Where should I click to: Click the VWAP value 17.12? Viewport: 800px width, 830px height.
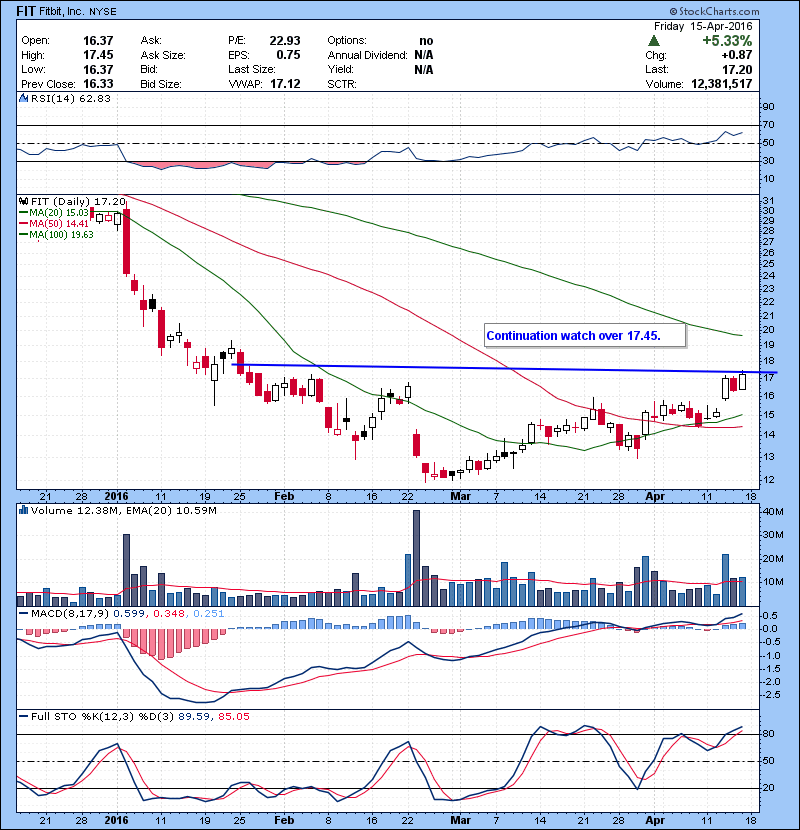pos(285,84)
